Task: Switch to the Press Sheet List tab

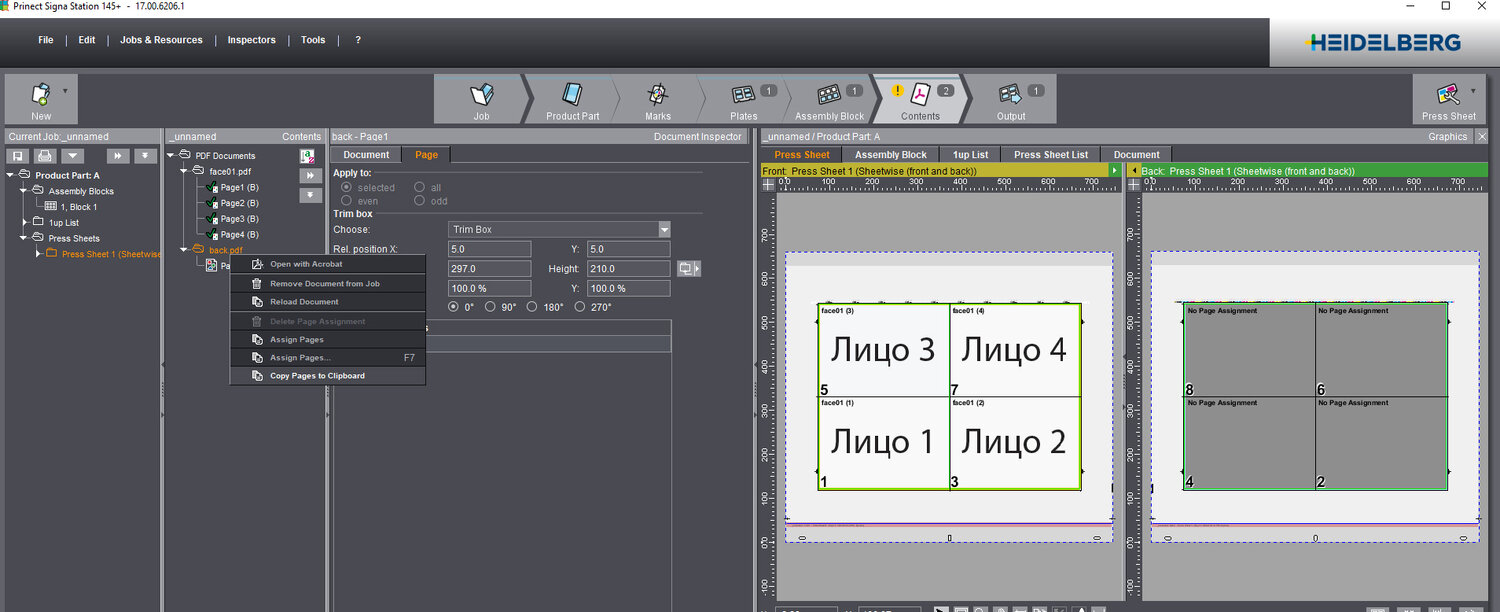Action: click(1051, 155)
